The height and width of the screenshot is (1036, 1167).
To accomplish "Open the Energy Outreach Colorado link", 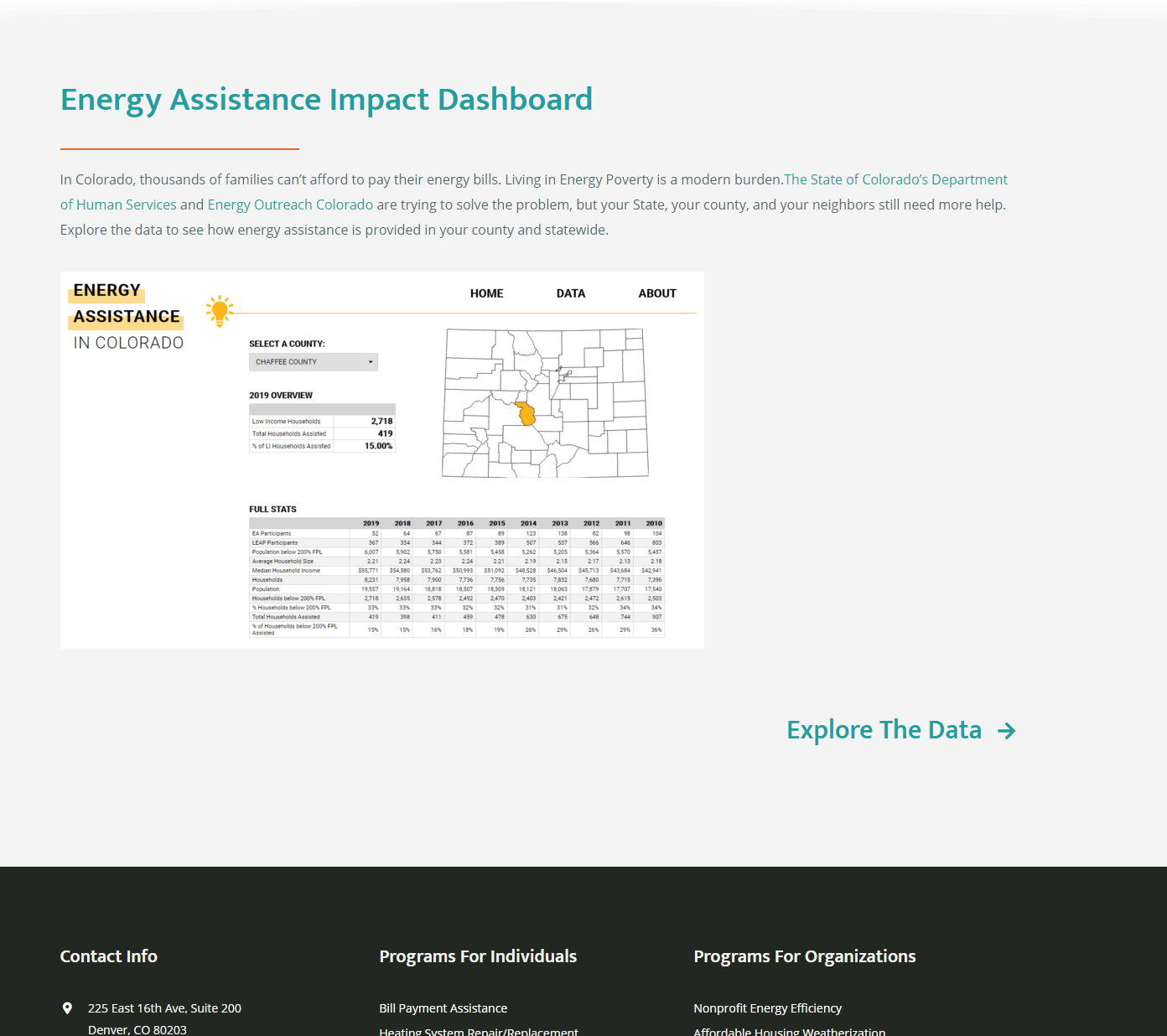I will pos(290,205).
